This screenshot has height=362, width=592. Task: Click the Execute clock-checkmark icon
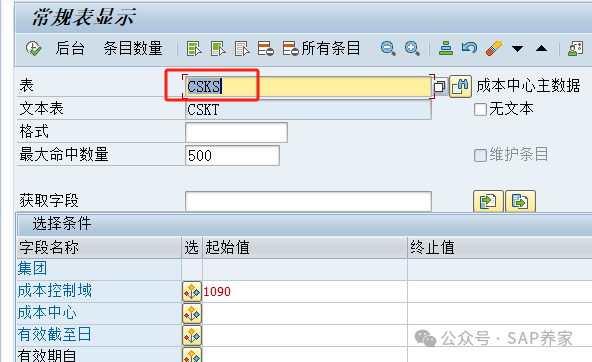33,49
